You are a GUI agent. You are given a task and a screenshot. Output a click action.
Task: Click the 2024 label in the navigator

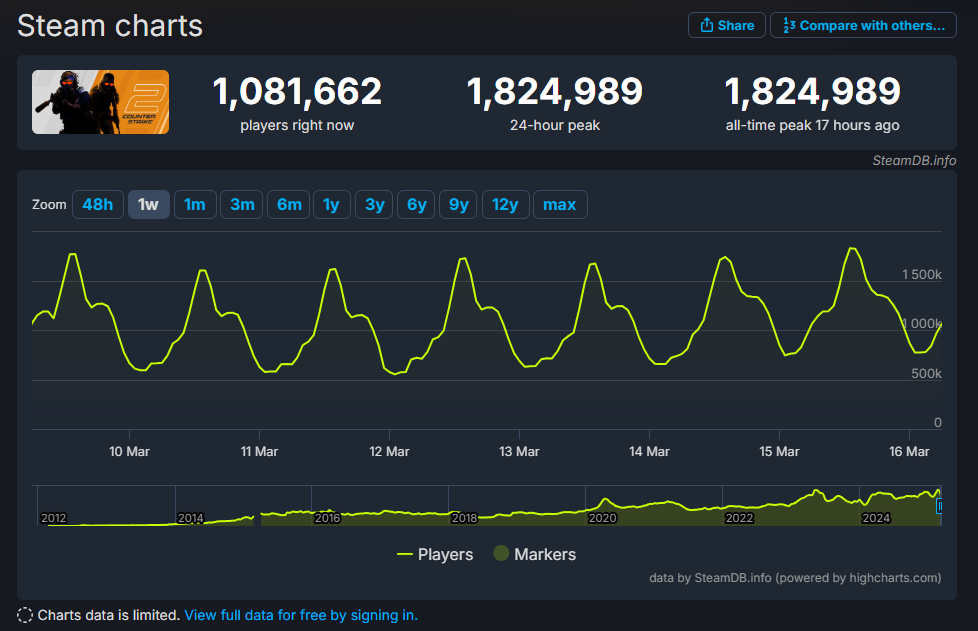[876, 518]
